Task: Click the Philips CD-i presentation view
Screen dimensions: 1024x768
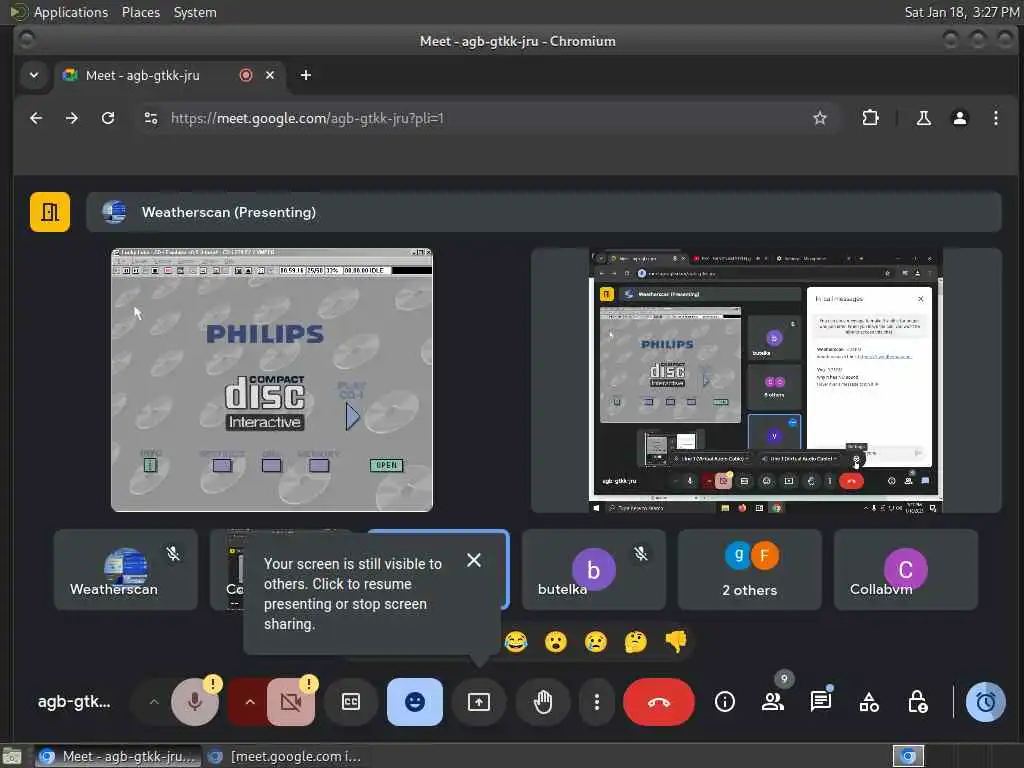Action: [272, 380]
